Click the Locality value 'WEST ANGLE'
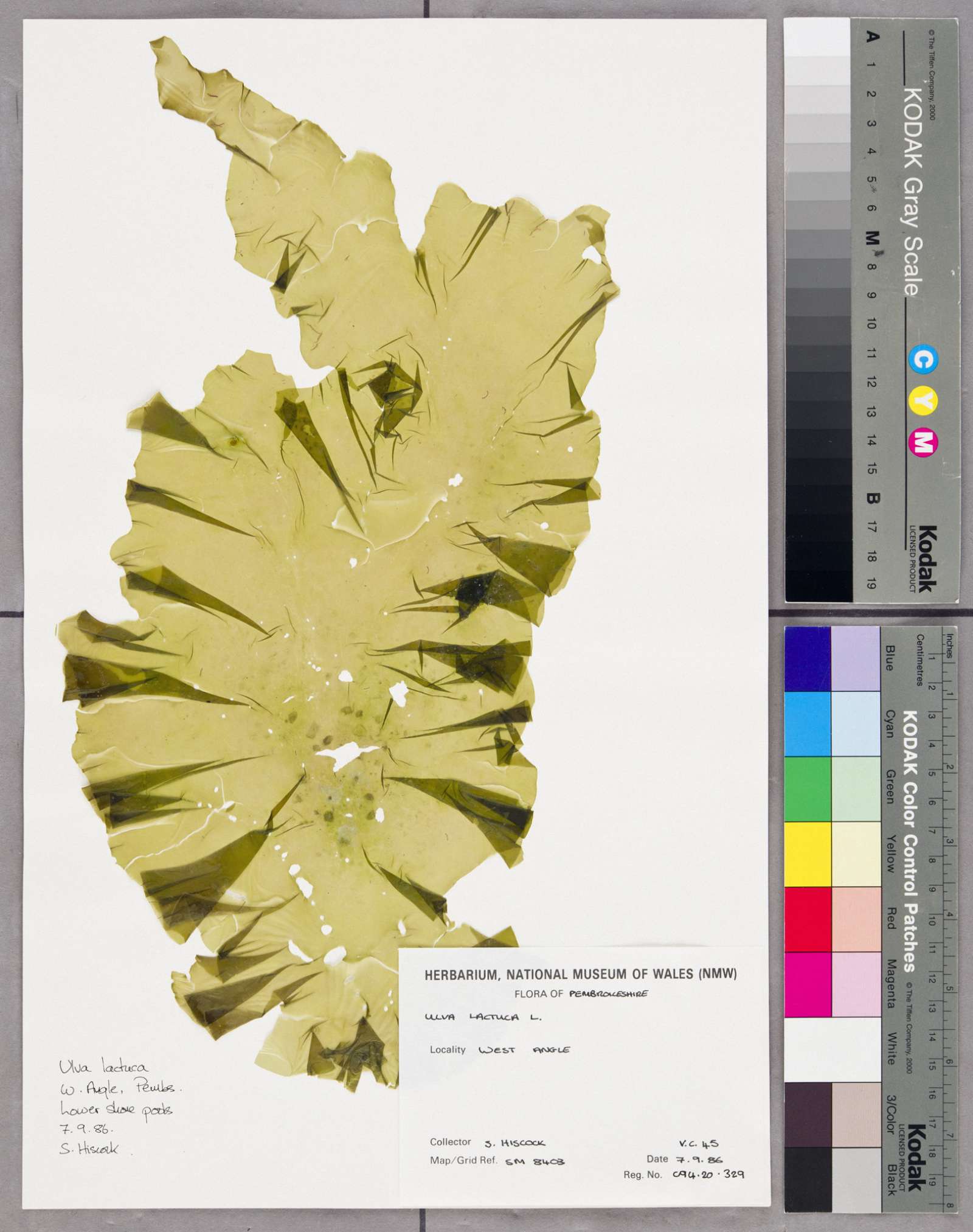Screen dimensions: 973x1232 (x=524, y=1049)
